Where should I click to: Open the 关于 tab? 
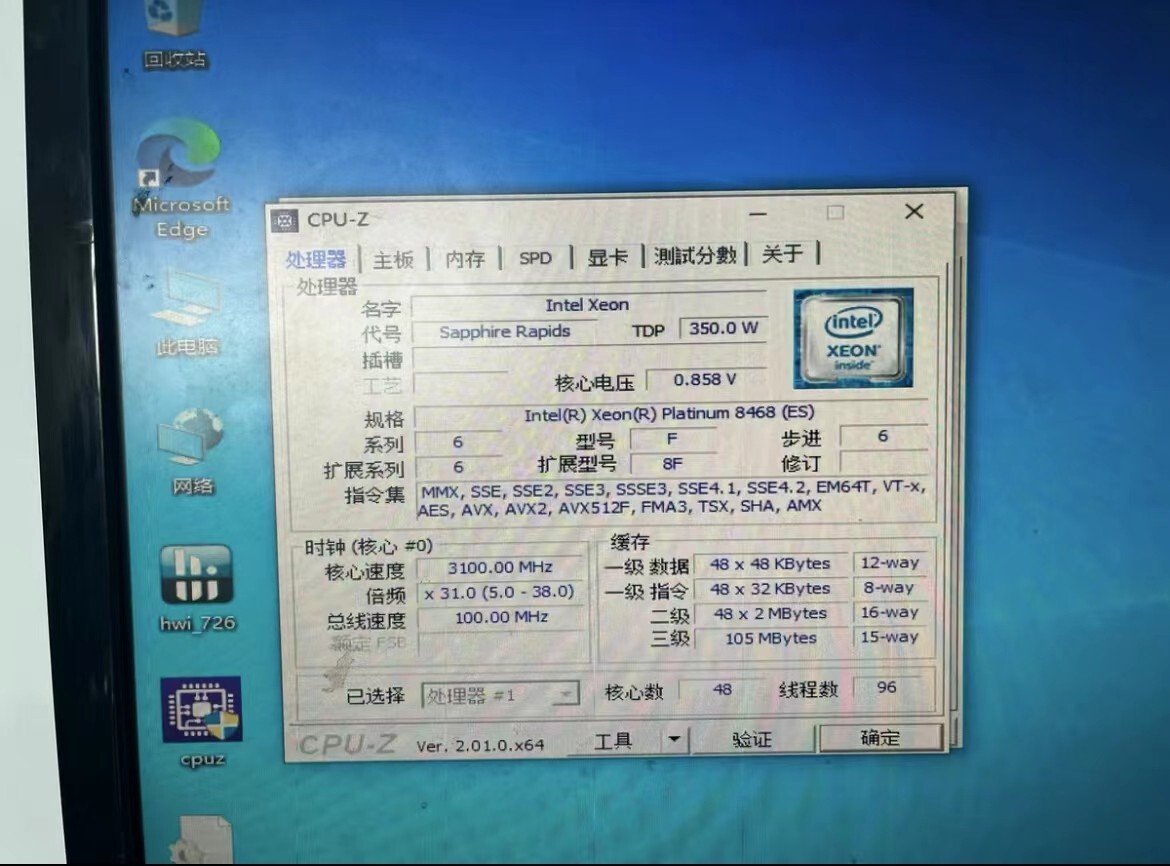[783, 254]
